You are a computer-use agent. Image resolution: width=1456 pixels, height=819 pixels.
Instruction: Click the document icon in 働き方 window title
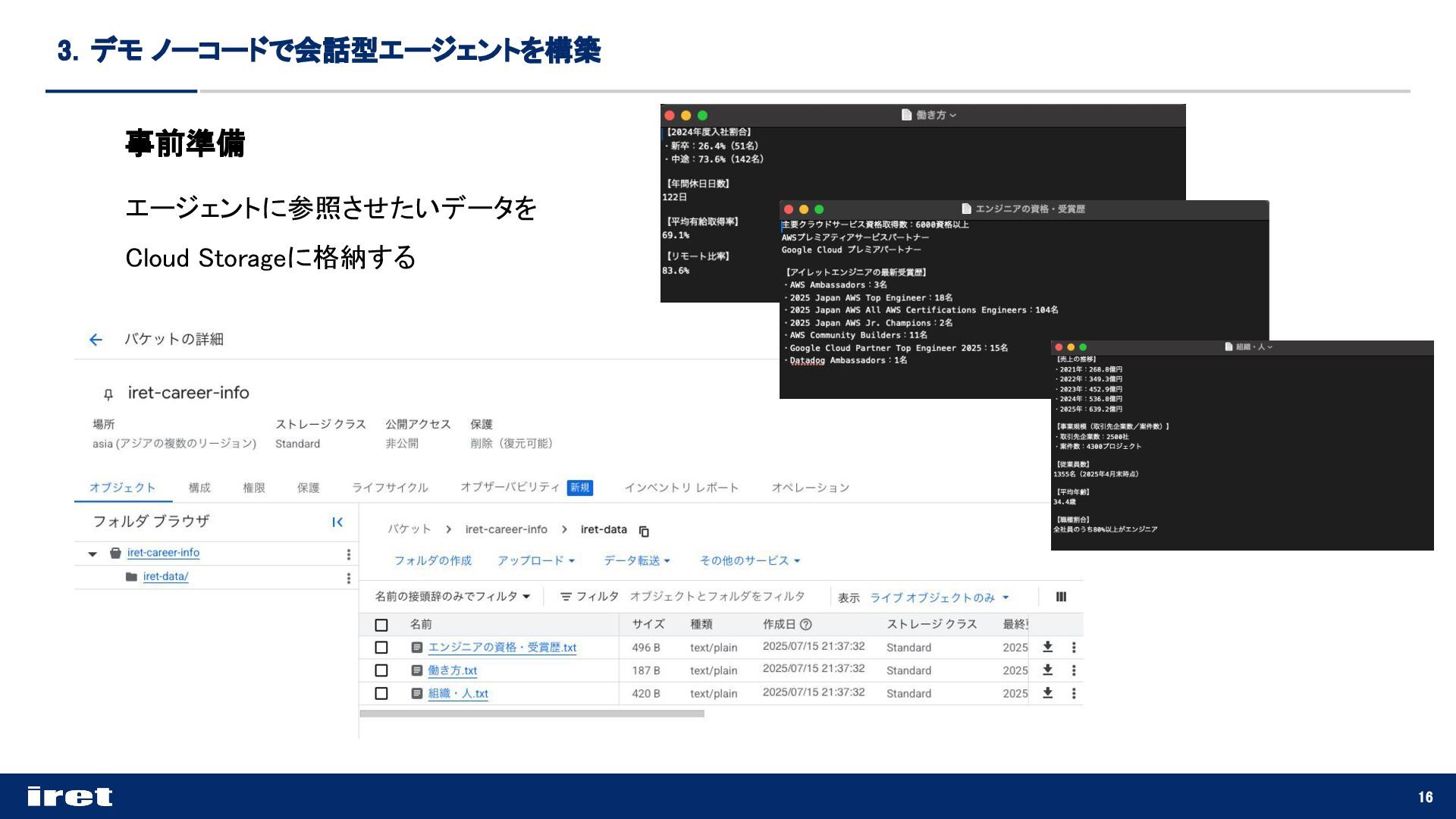pyautogui.click(x=906, y=115)
